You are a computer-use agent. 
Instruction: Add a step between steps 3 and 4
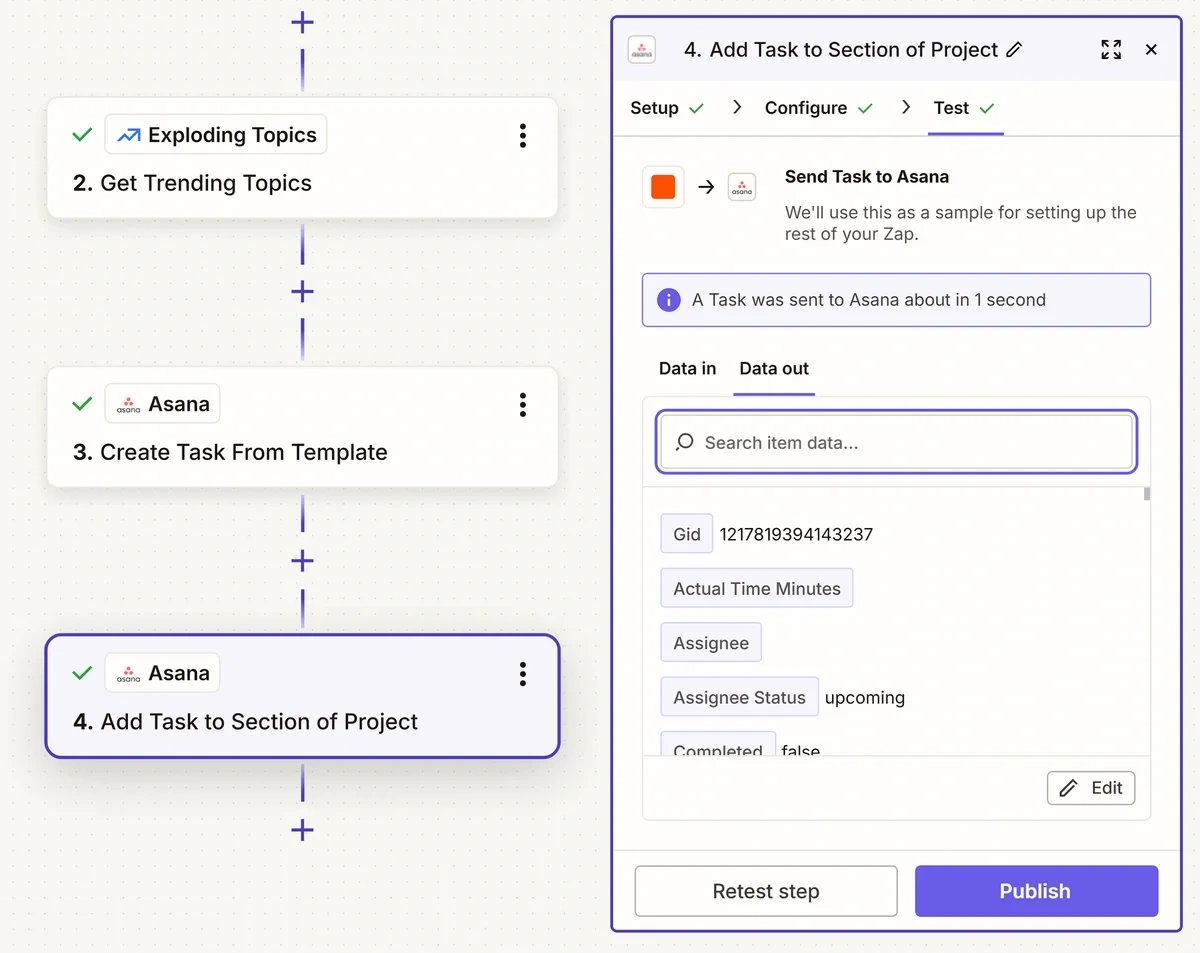tap(302, 561)
